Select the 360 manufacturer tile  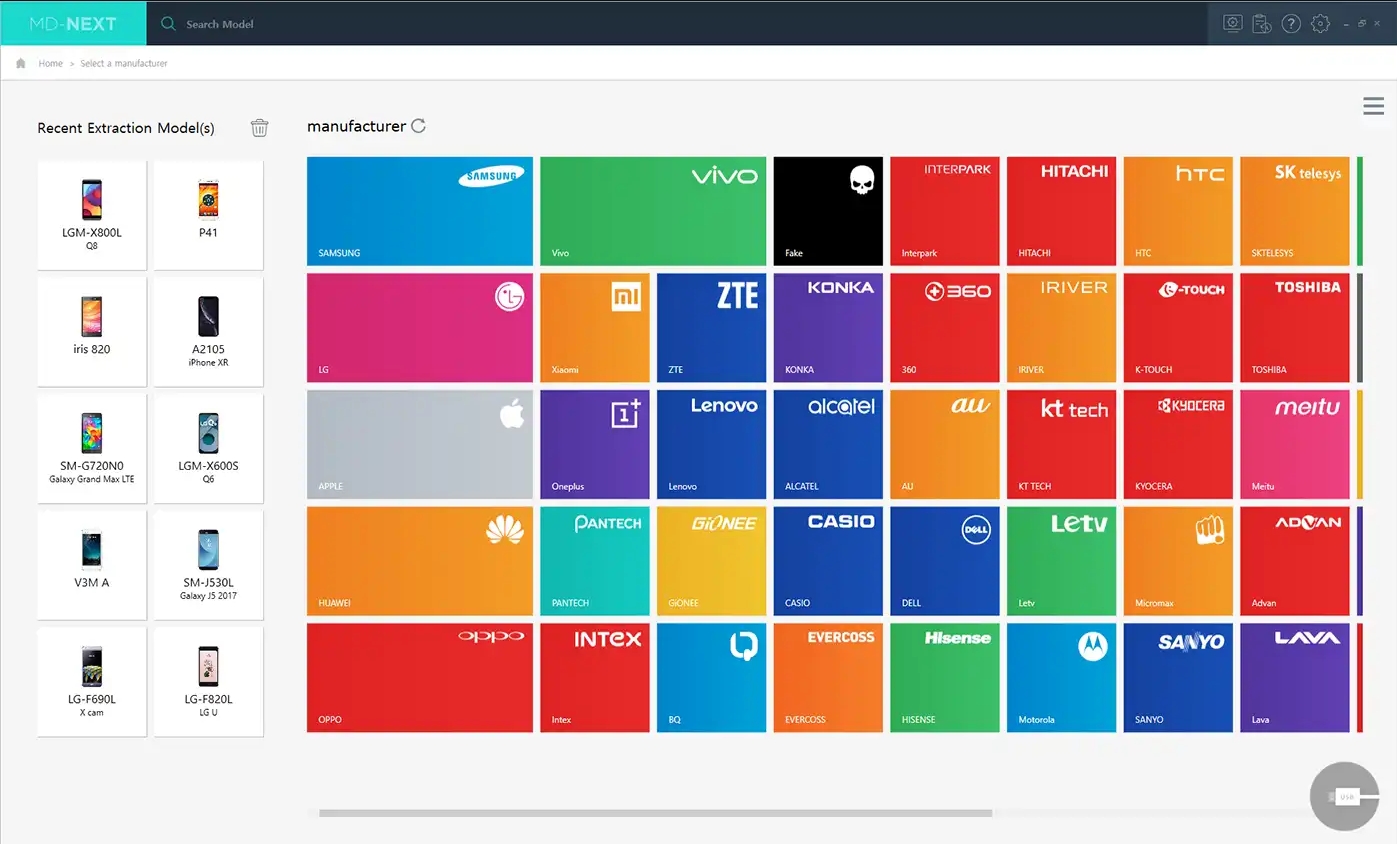[x=945, y=328]
